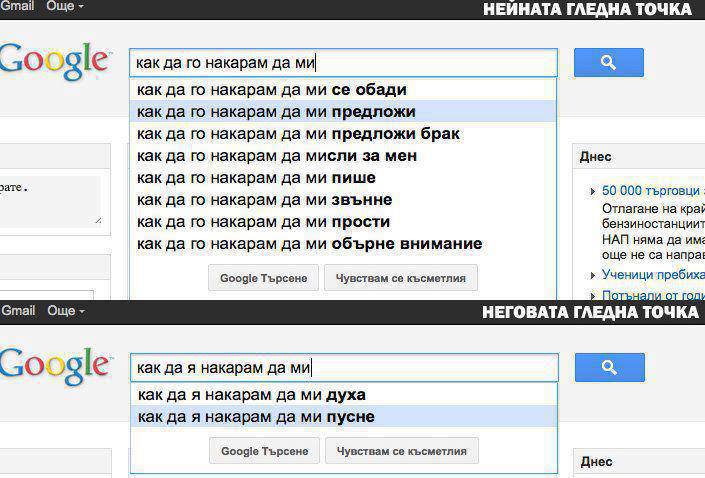
Task: Select the highlighted suggestion ending in just "предложи"
Action: pyautogui.click(x=343, y=112)
